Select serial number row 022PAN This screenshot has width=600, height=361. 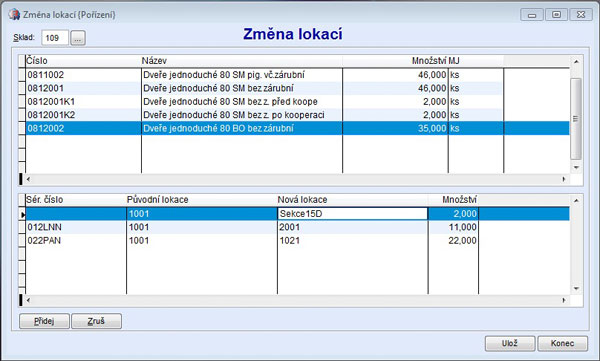(x=294, y=240)
